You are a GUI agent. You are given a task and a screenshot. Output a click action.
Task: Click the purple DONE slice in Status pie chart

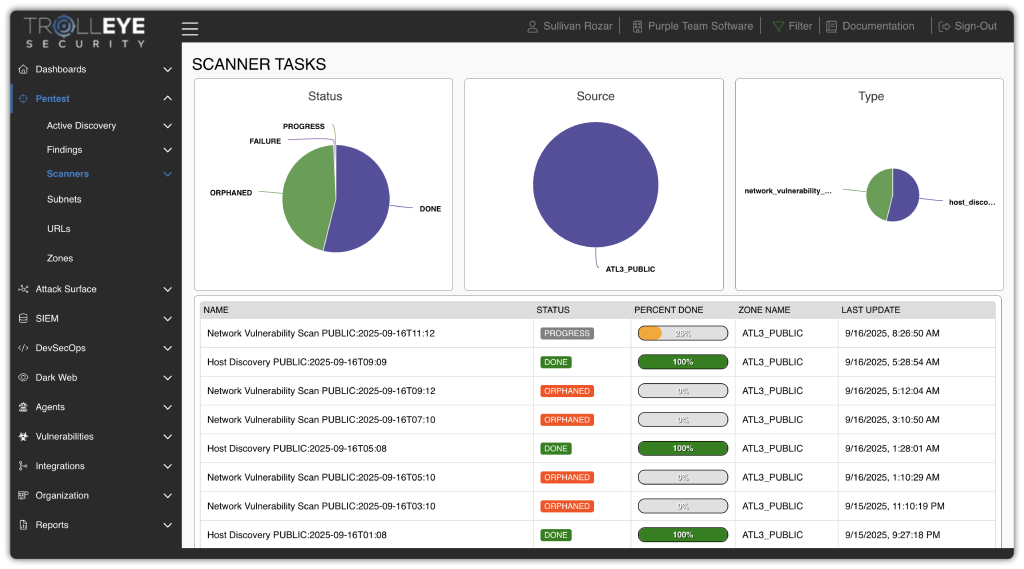pos(360,210)
